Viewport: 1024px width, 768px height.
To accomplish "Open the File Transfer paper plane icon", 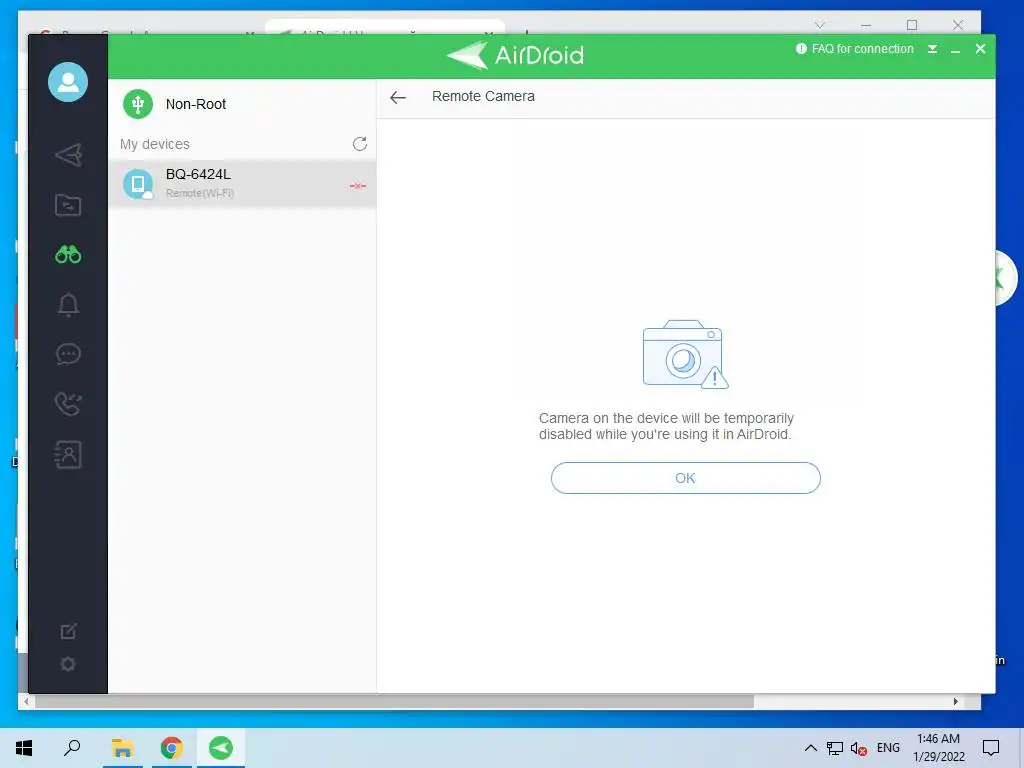I will point(69,155).
